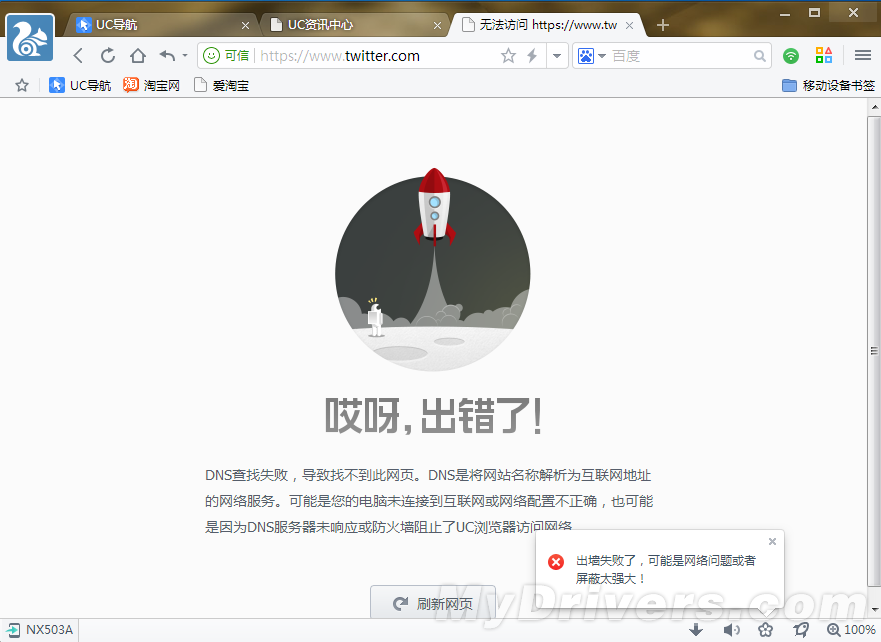Expand the undo arrow dropdown caret
This screenshot has height=642, width=881.
tap(185, 56)
